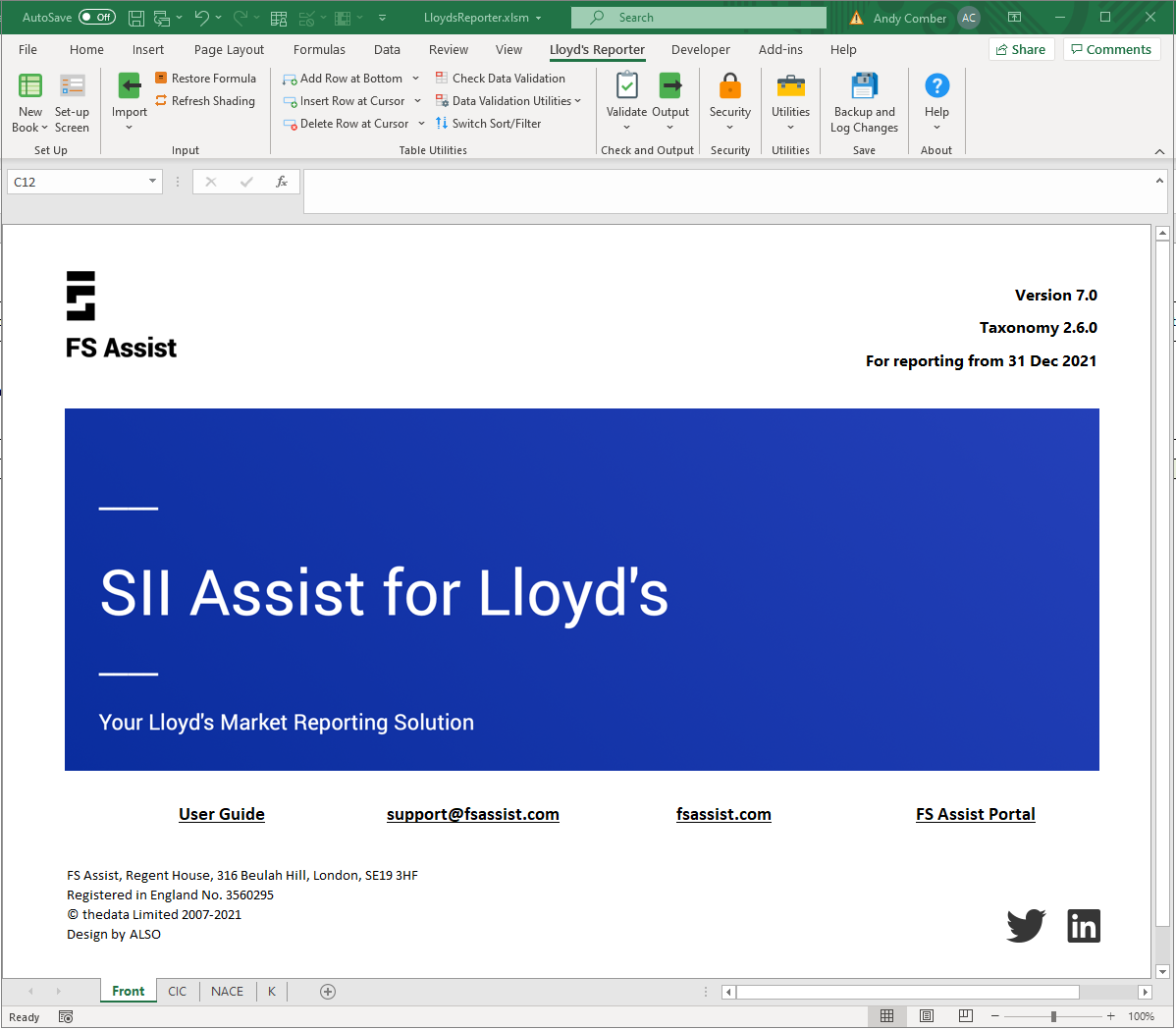1176x1030 pixels.
Task: Switch to the Formulas ribbon tab
Action: click(x=319, y=49)
